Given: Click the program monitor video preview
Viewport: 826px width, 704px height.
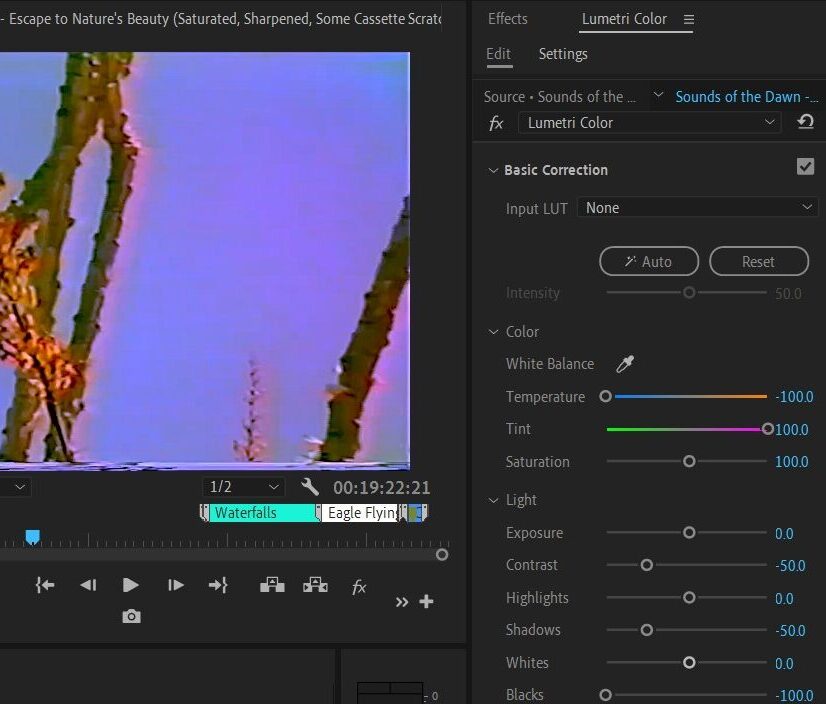Looking at the screenshot, I should 204,260.
